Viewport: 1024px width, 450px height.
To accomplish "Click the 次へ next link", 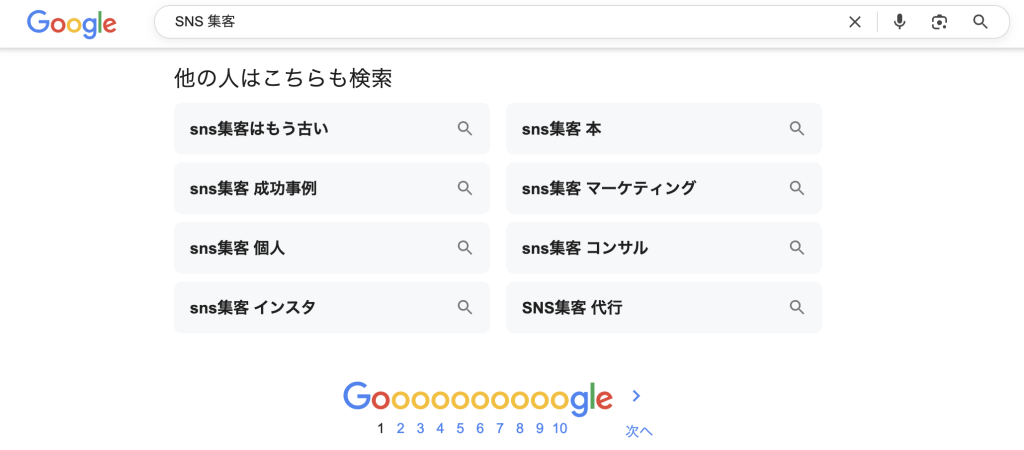I will coord(639,432).
